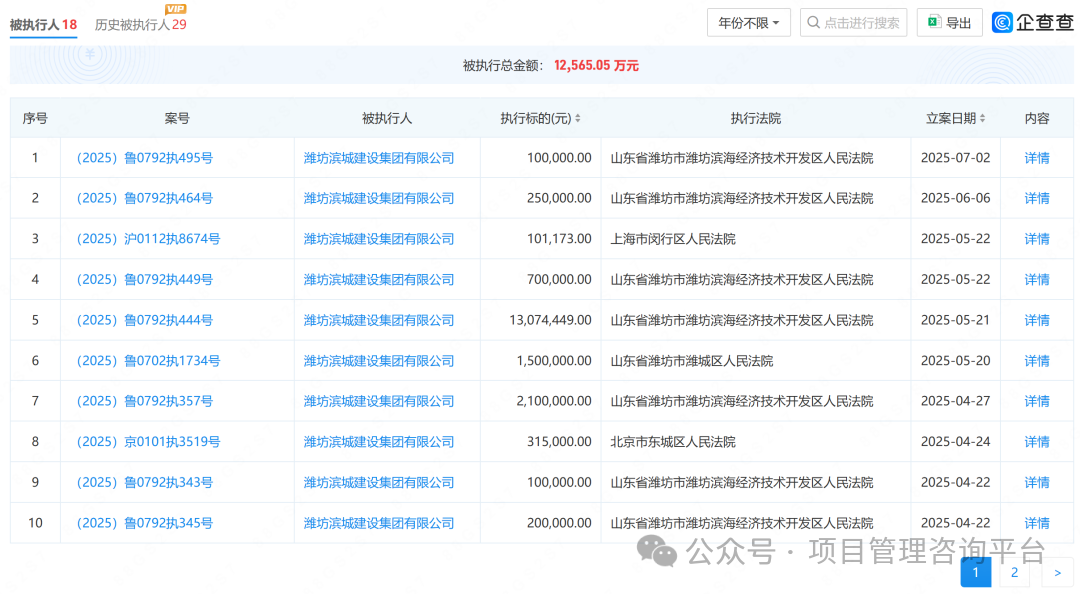Click the magnifier icon in the search box
This screenshot has height=594, width=1080.
812,22
